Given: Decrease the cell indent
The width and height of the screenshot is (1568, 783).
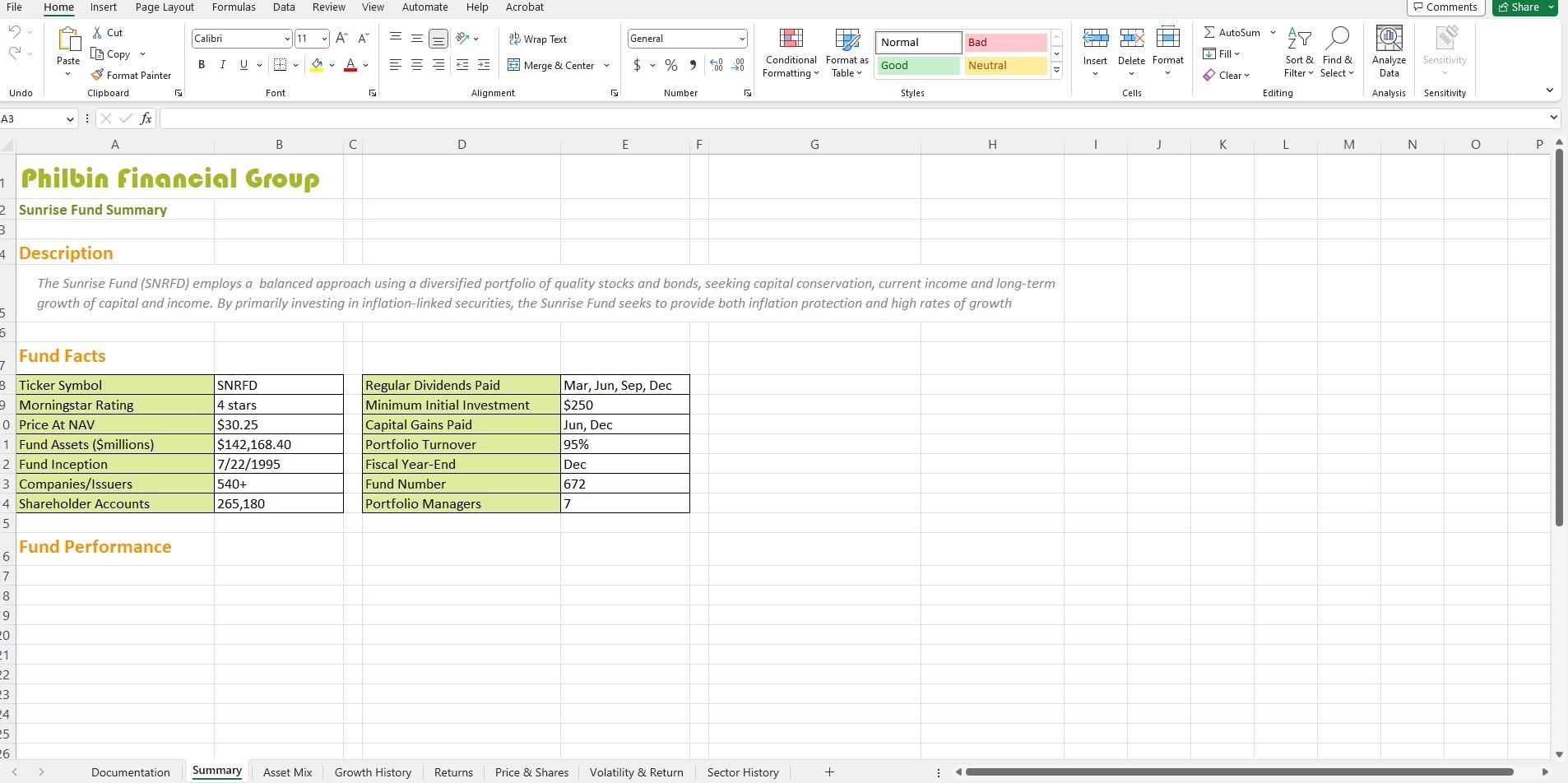Looking at the screenshot, I should pyautogui.click(x=462, y=65).
